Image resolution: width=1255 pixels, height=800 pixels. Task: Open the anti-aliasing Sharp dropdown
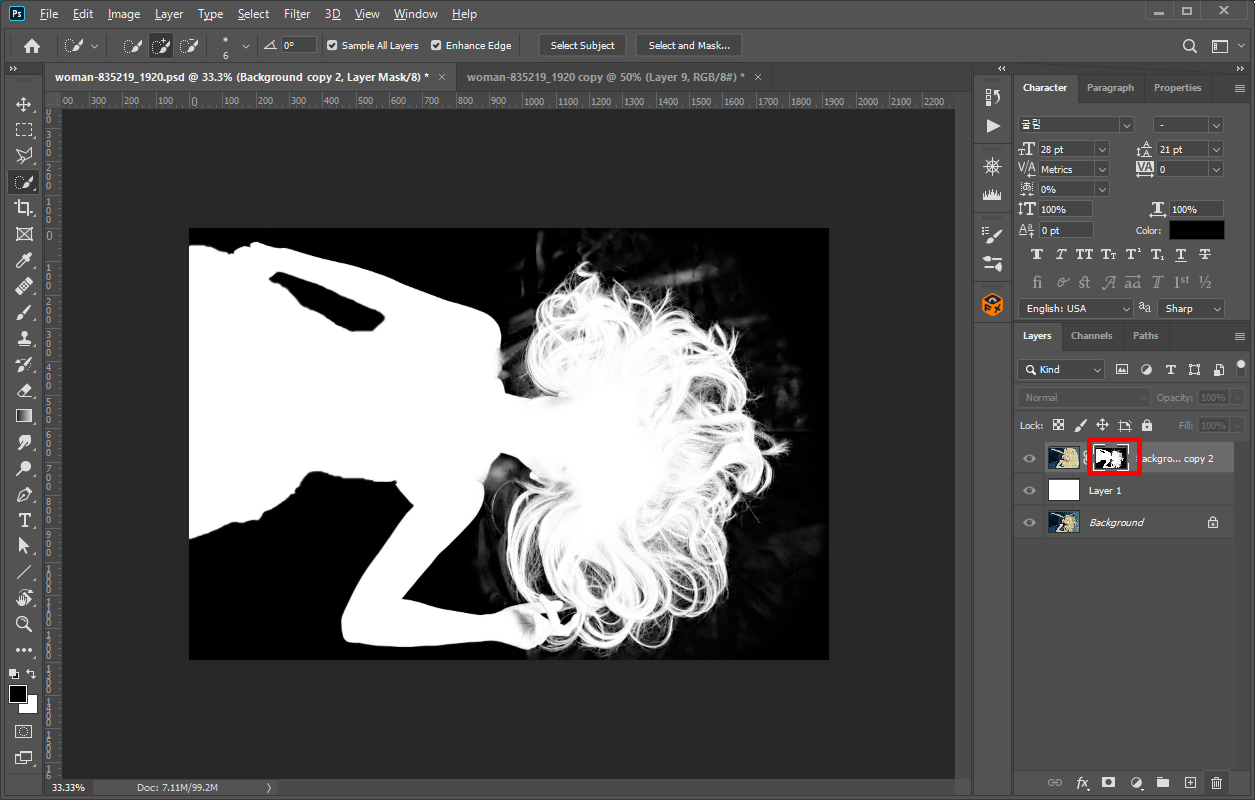1190,309
